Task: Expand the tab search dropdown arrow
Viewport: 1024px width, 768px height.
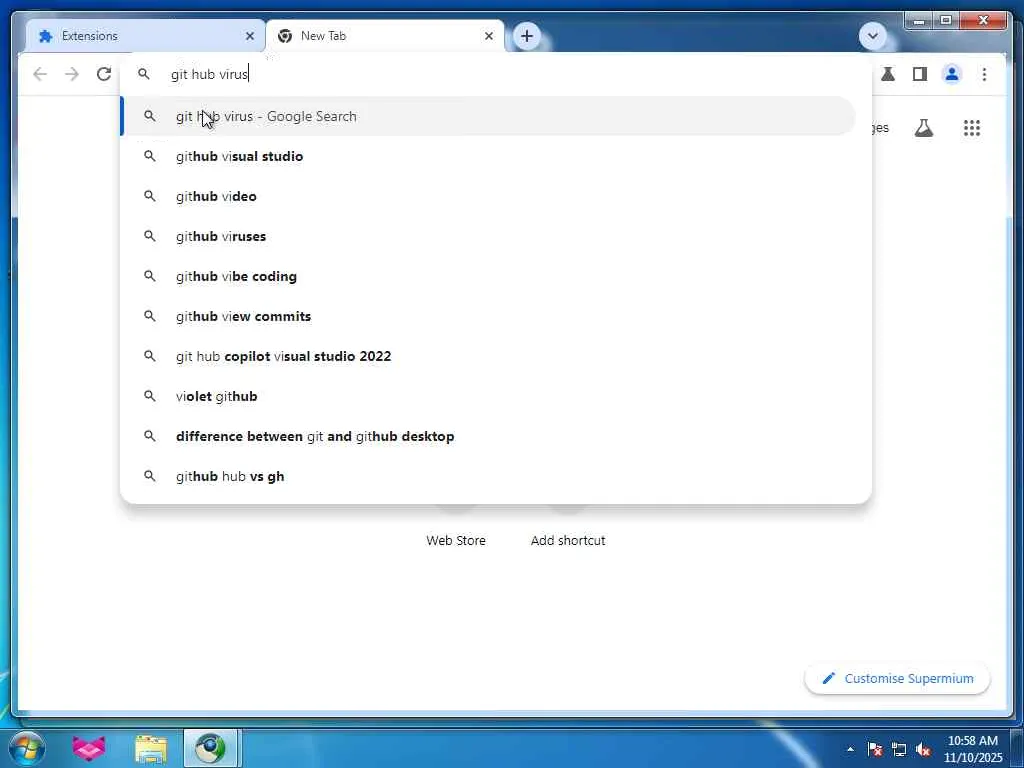Action: 872,36
